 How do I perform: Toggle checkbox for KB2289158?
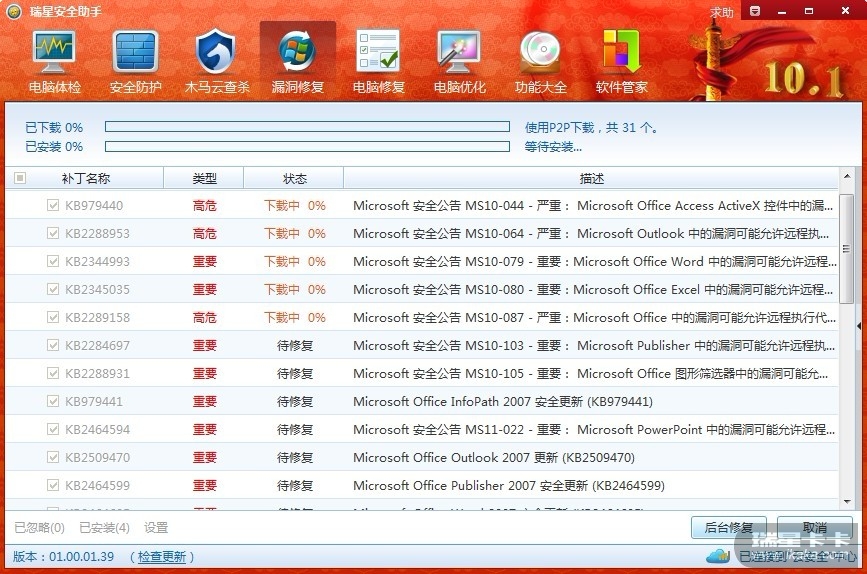[x=53, y=317]
